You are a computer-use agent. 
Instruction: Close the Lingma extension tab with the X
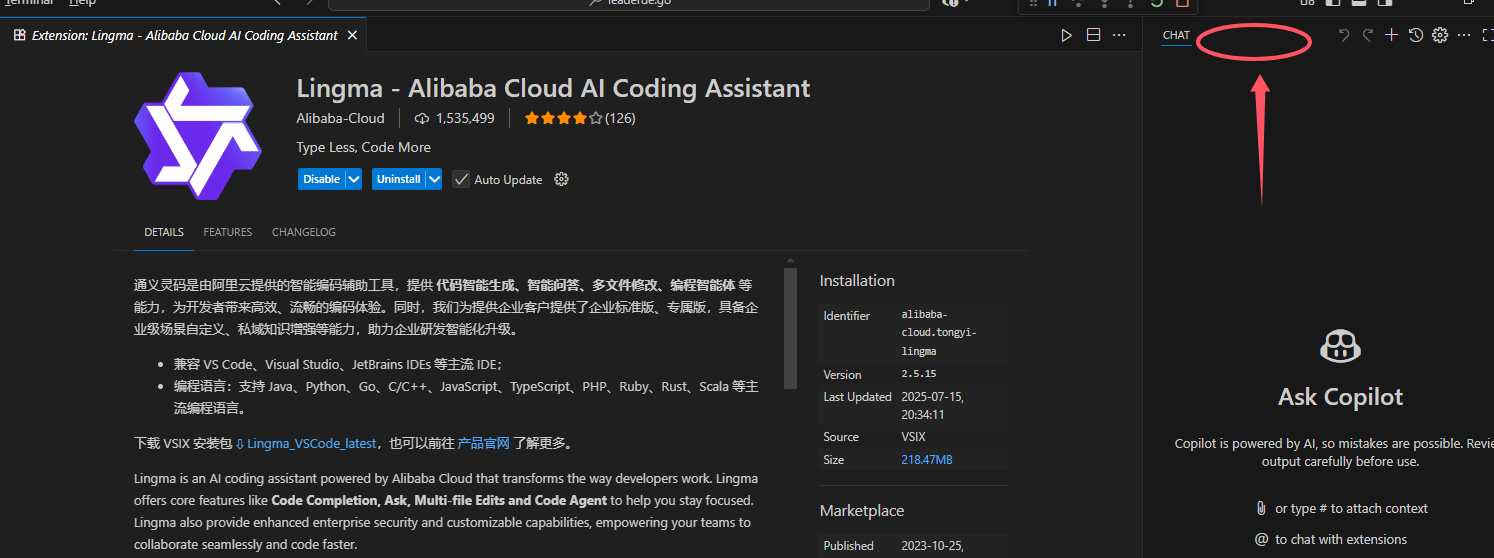[x=353, y=35]
